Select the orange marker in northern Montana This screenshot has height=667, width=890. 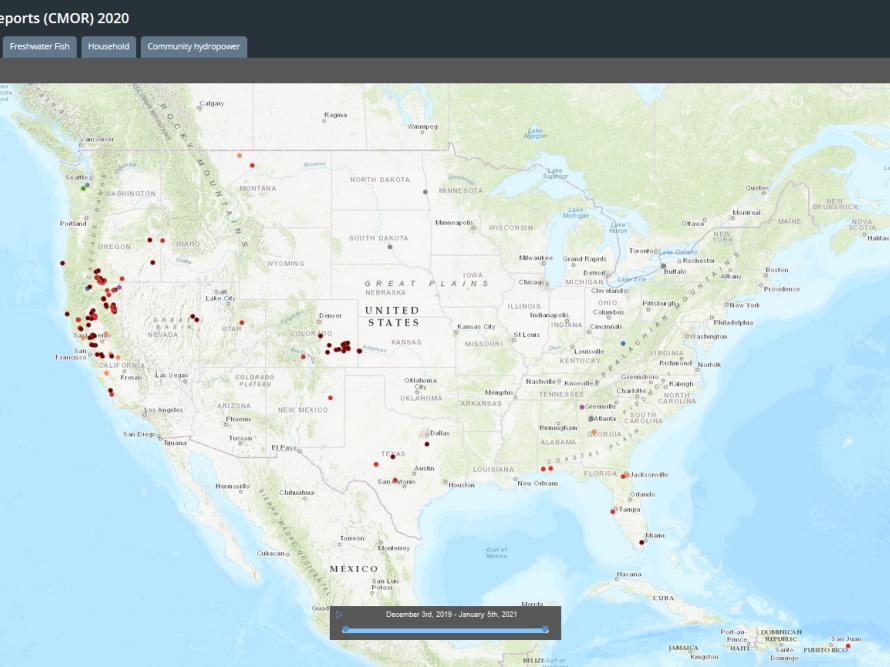[239, 156]
